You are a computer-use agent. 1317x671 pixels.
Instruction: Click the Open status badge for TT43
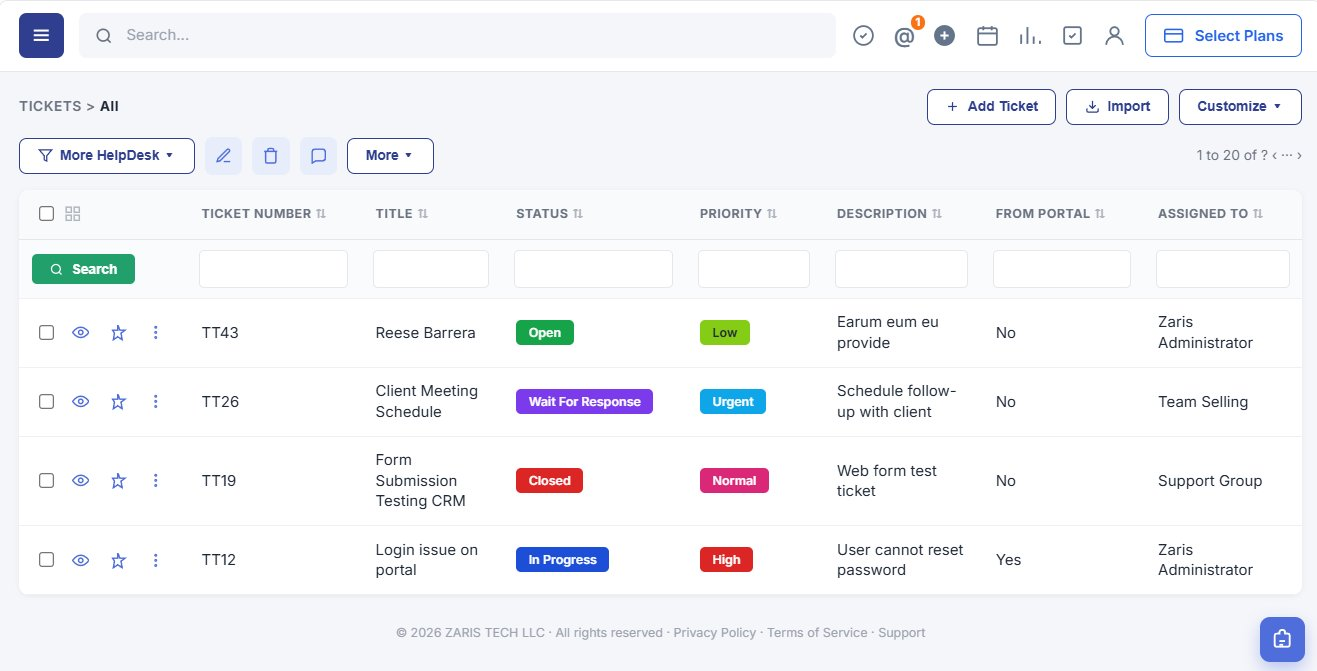tap(545, 333)
